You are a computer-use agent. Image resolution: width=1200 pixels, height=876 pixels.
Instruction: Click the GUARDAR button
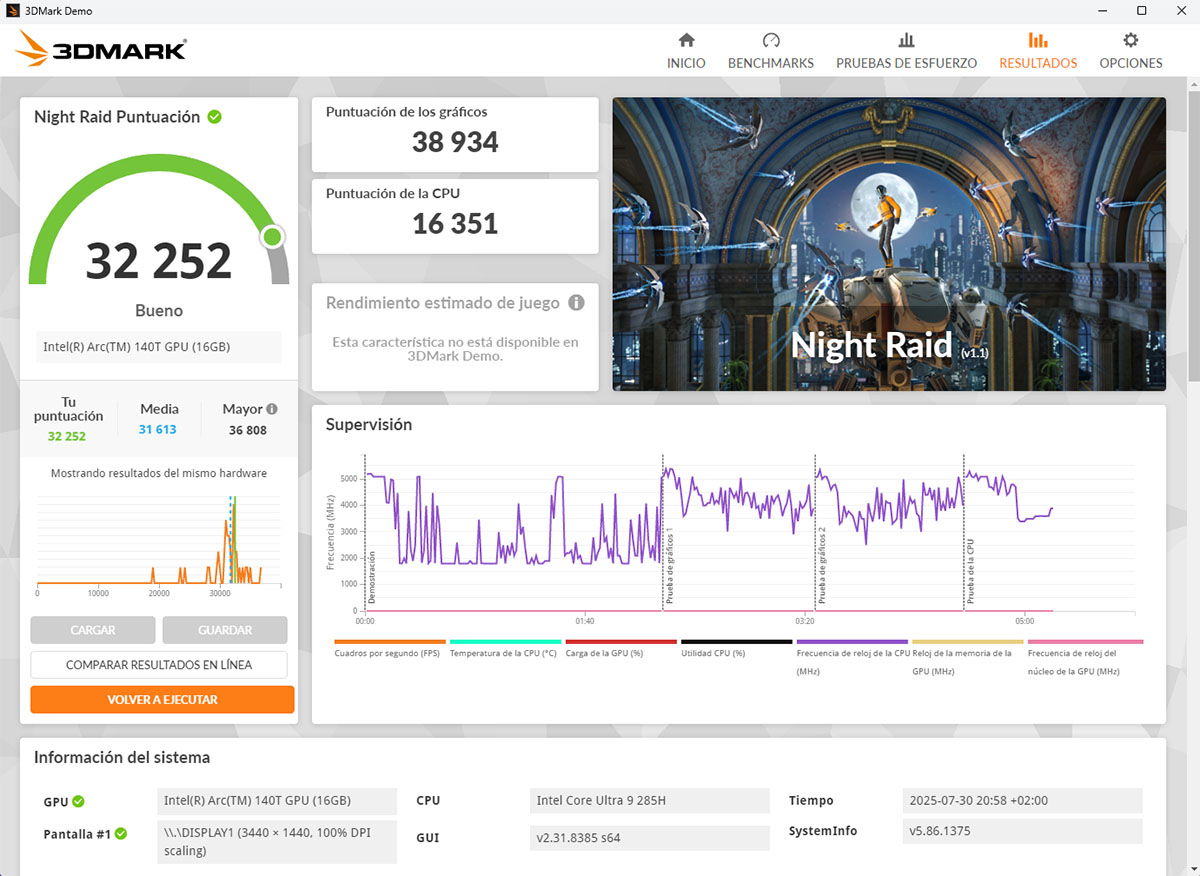point(225,630)
